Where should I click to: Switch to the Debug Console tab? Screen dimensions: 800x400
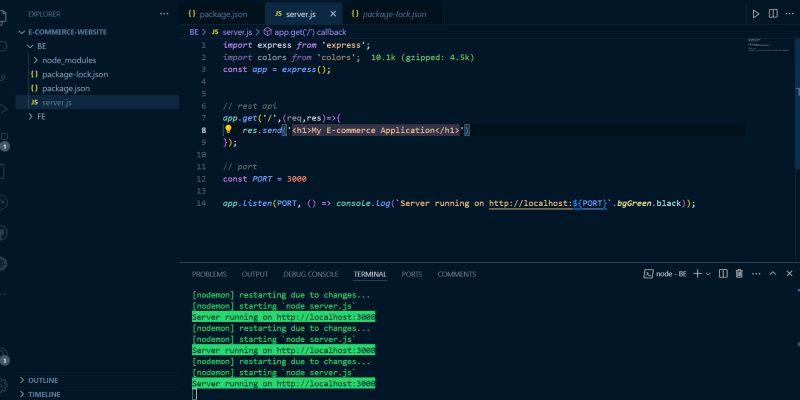click(x=310, y=274)
